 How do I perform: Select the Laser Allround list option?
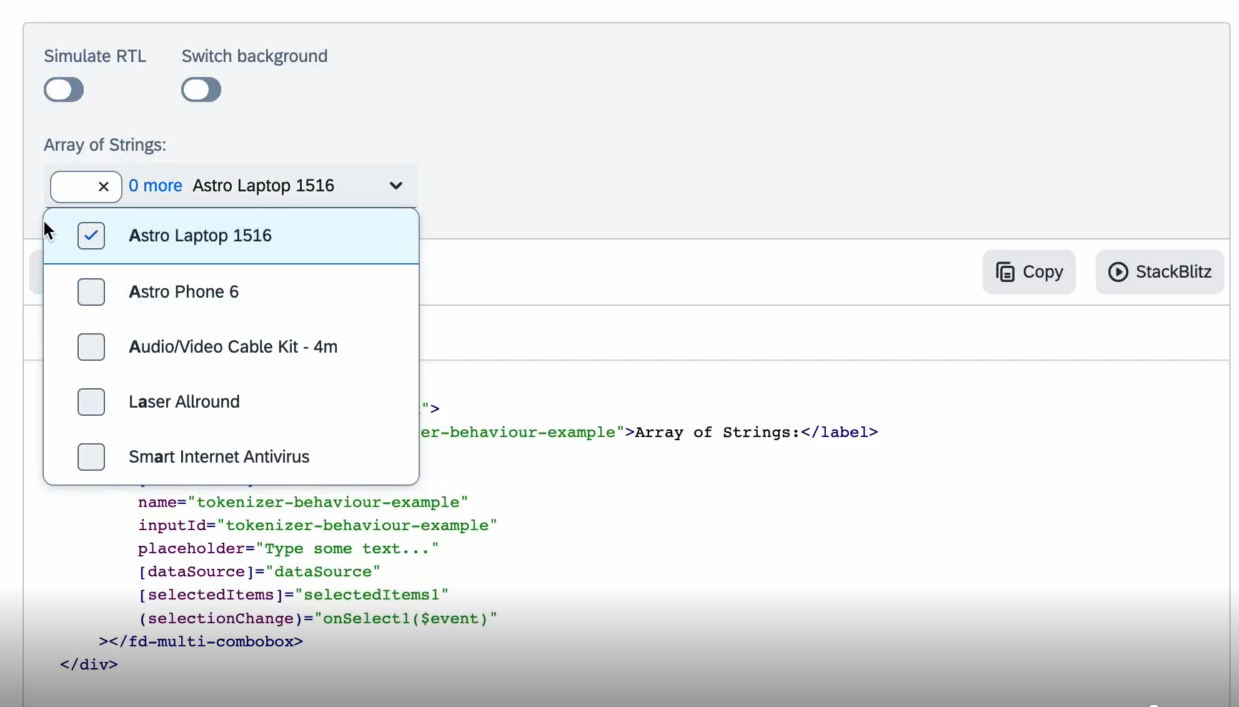184,401
